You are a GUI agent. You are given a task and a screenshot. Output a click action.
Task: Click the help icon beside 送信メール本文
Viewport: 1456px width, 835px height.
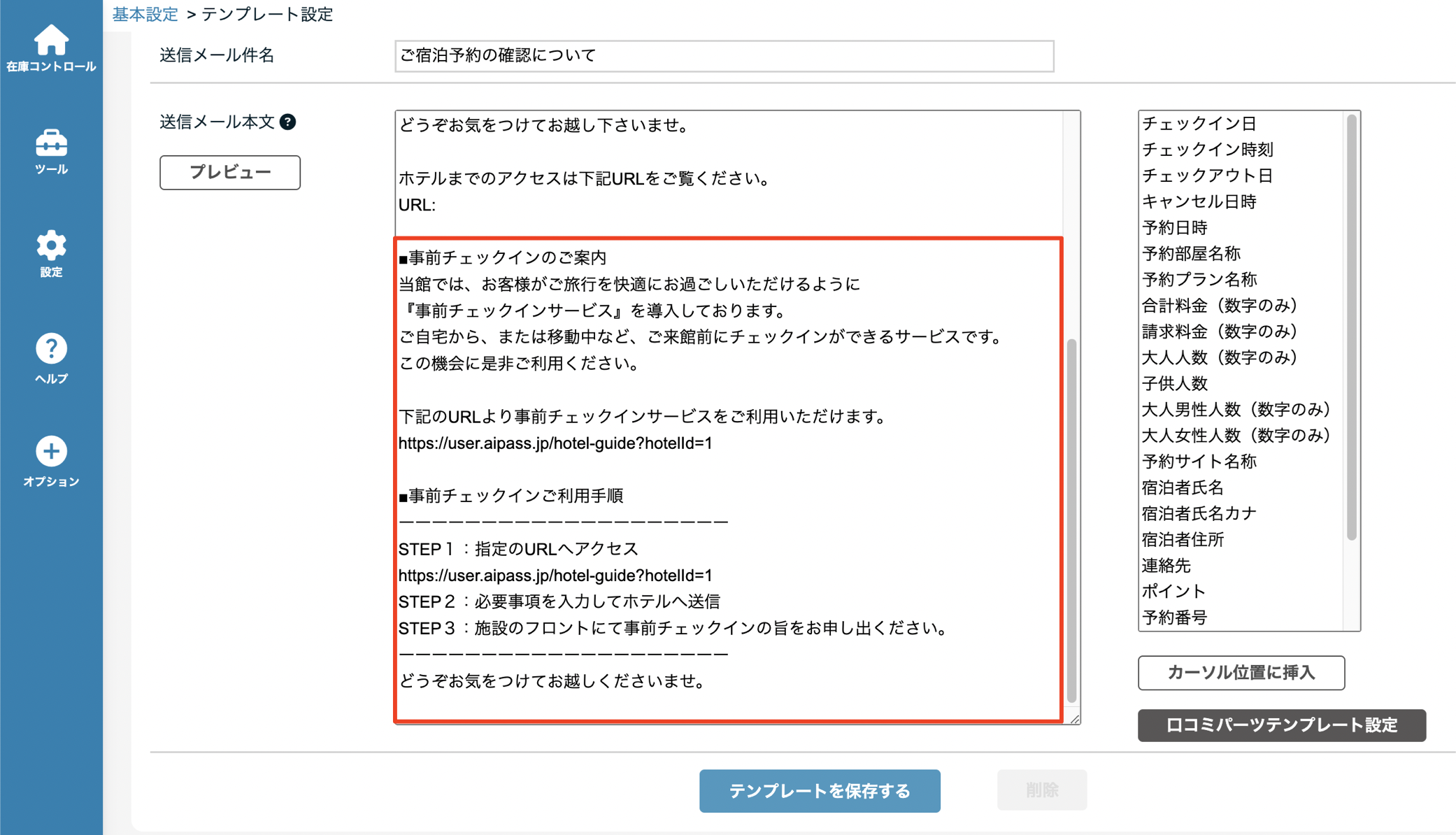point(287,122)
